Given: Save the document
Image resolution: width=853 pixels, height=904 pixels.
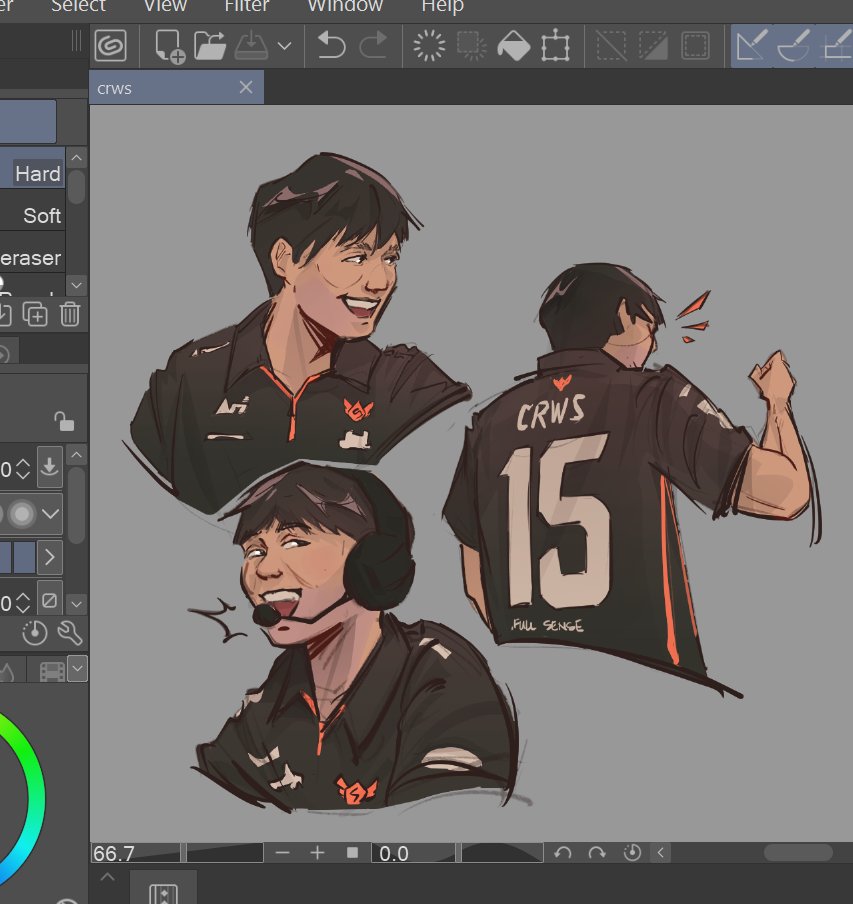Looking at the screenshot, I should [251, 46].
